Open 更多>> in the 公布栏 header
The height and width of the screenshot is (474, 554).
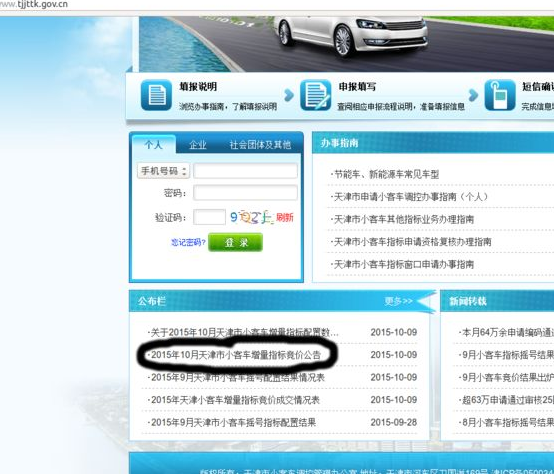398,301
